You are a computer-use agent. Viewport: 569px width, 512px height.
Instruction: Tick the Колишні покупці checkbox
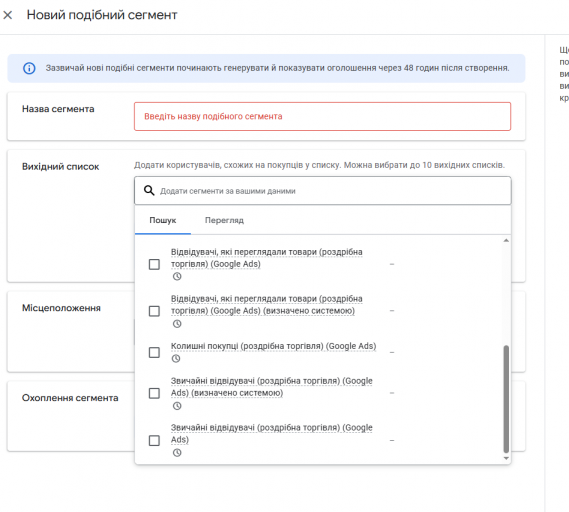(x=154, y=352)
